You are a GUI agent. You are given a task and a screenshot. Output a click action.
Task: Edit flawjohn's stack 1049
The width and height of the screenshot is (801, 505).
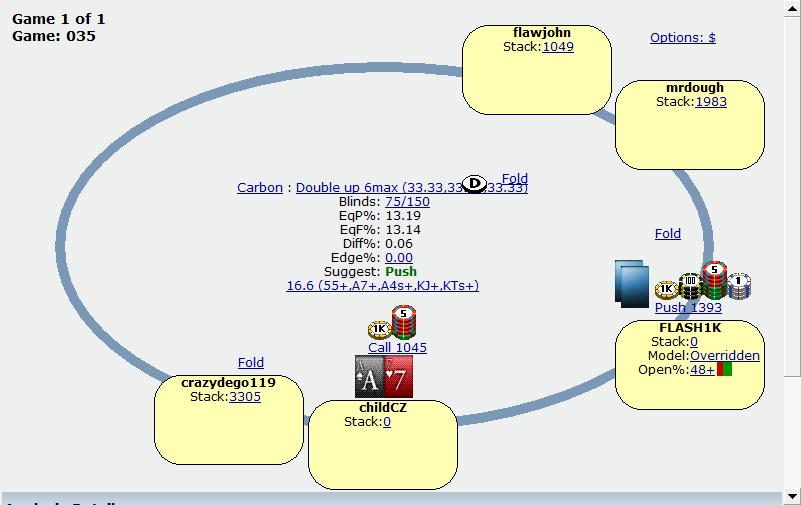point(558,47)
